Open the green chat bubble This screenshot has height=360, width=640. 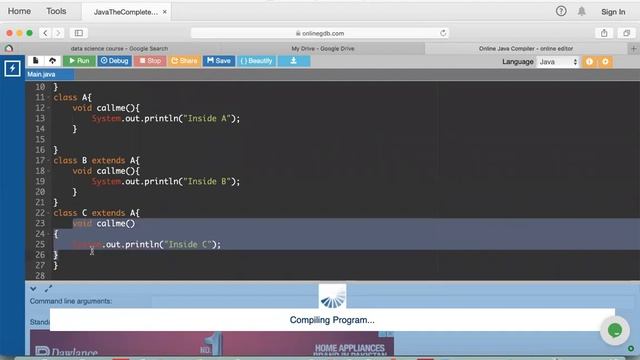click(x=615, y=330)
